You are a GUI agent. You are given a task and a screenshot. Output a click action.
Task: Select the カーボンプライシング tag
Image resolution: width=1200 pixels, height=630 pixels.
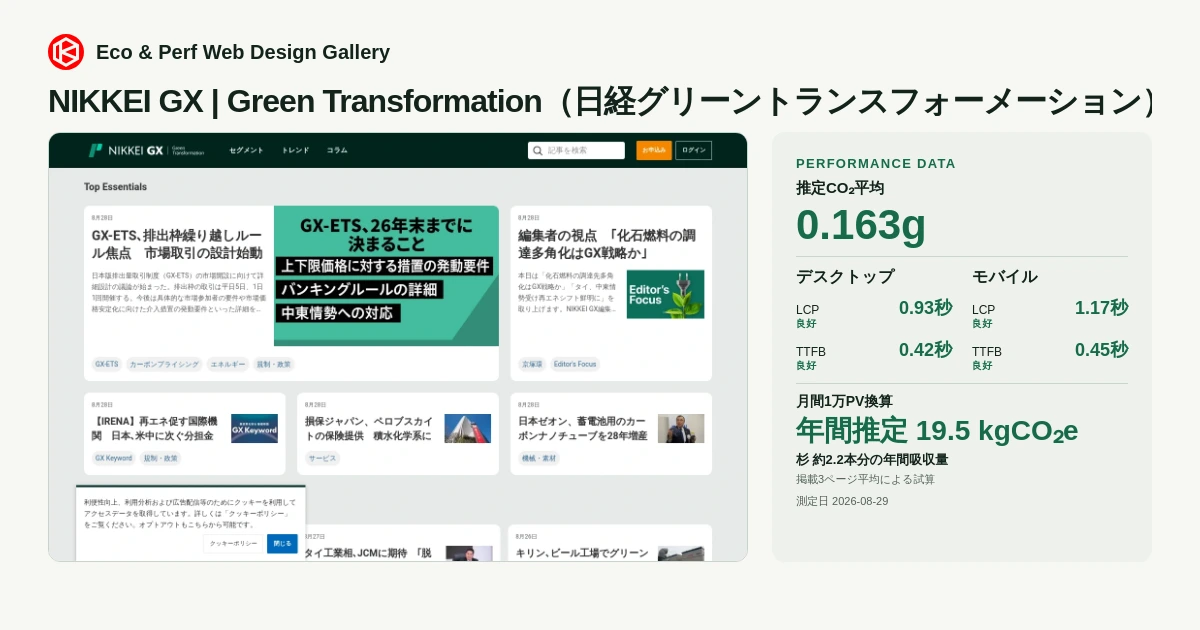[164, 364]
